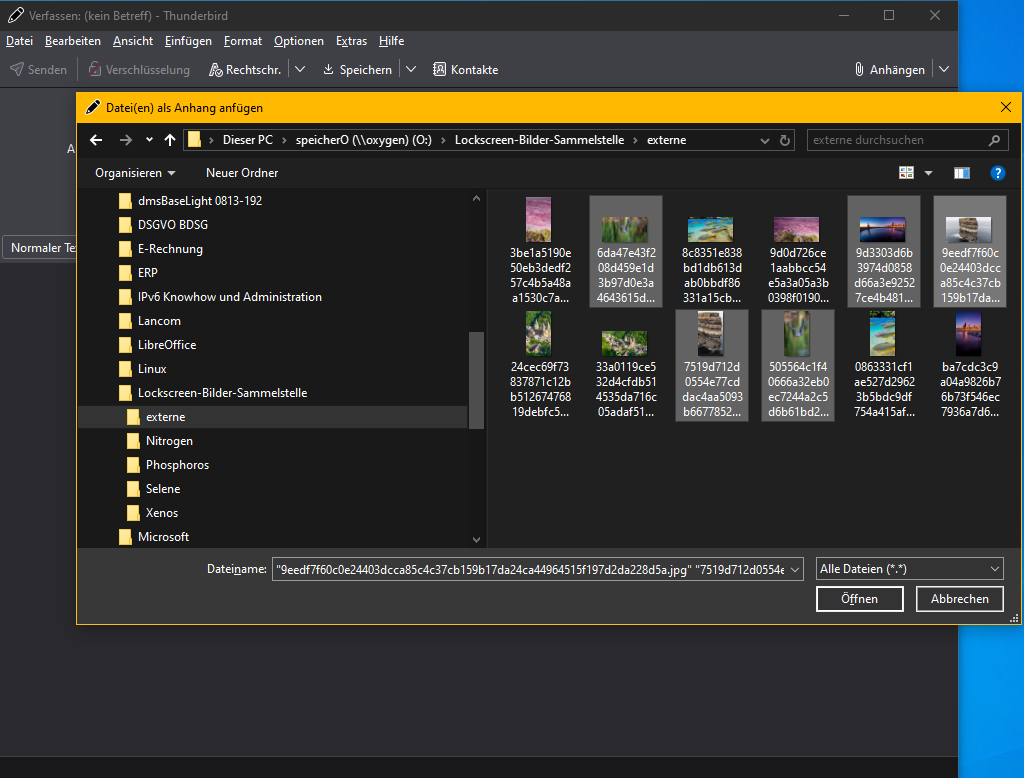The image size is (1024, 778).
Task: Select the ba7cdc3c9 night skyline thumbnail
Action: (x=970, y=366)
